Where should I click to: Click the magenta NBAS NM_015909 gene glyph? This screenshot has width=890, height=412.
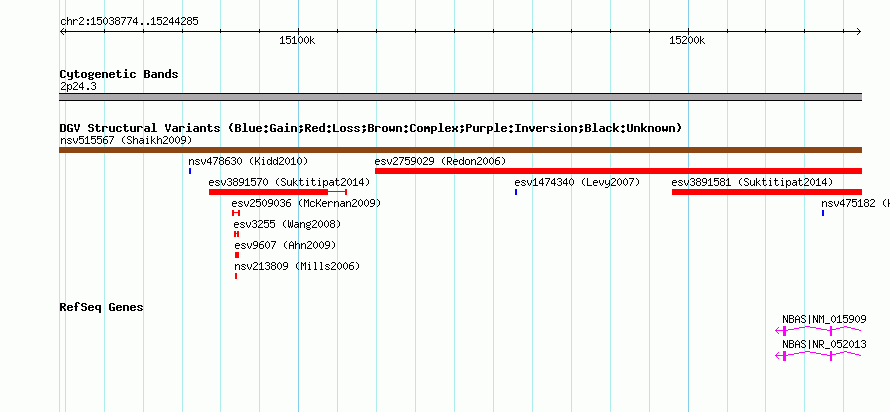818,330
